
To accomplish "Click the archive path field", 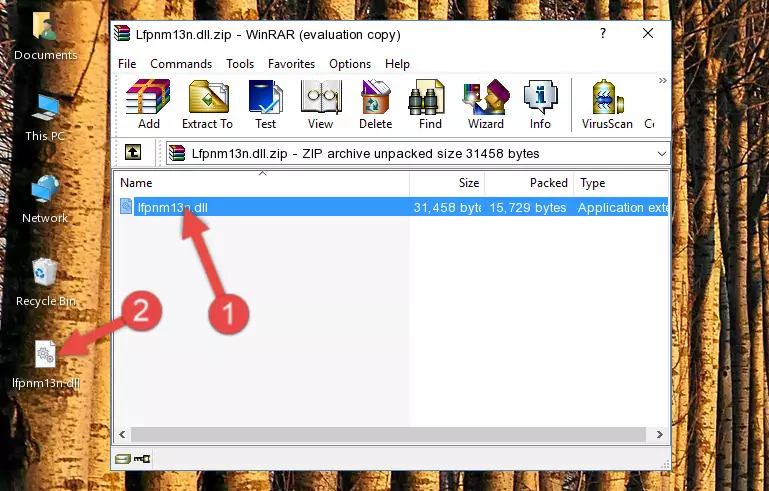I will pos(418,154).
